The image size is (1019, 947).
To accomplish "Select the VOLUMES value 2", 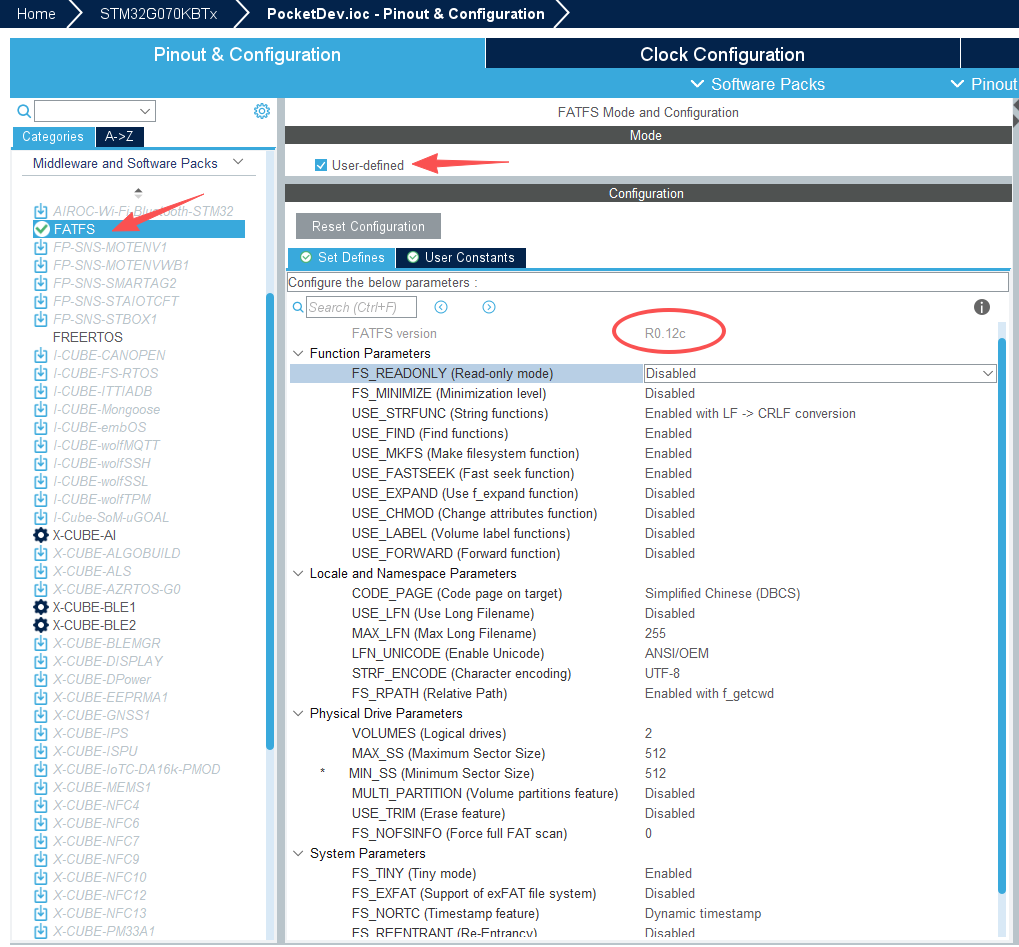I will [648, 733].
